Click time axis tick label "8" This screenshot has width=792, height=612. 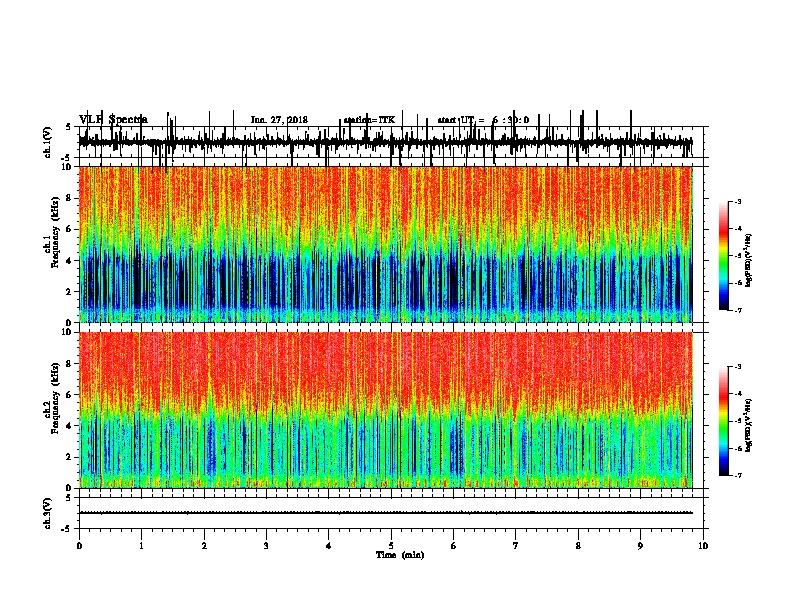[x=578, y=545]
